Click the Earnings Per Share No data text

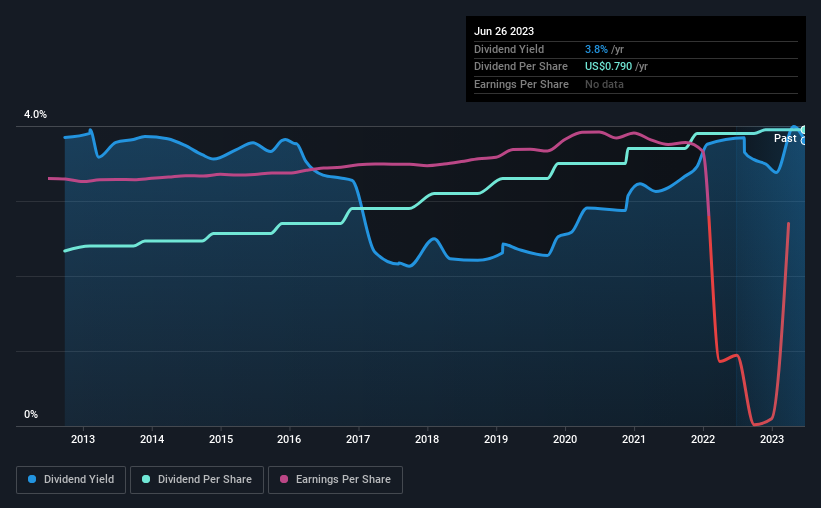tap(604, 84)
